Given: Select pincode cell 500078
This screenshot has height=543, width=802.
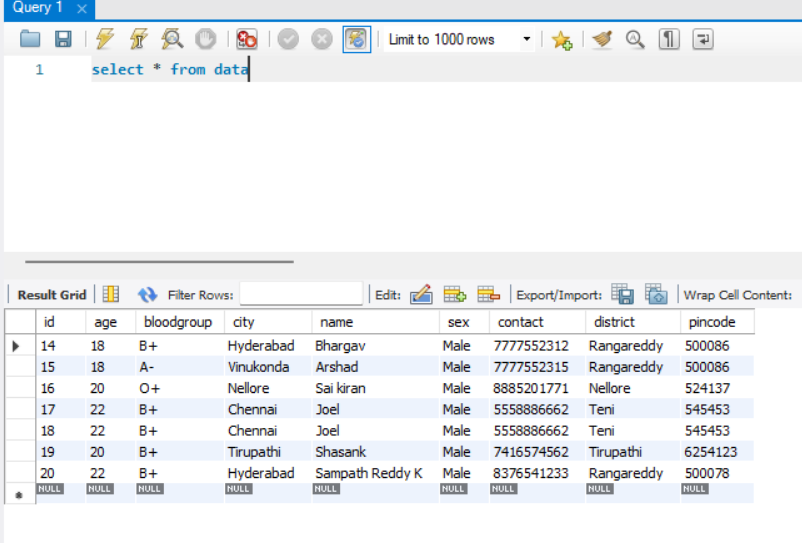Looking at the screenshot, I should (x=717, y=473).
